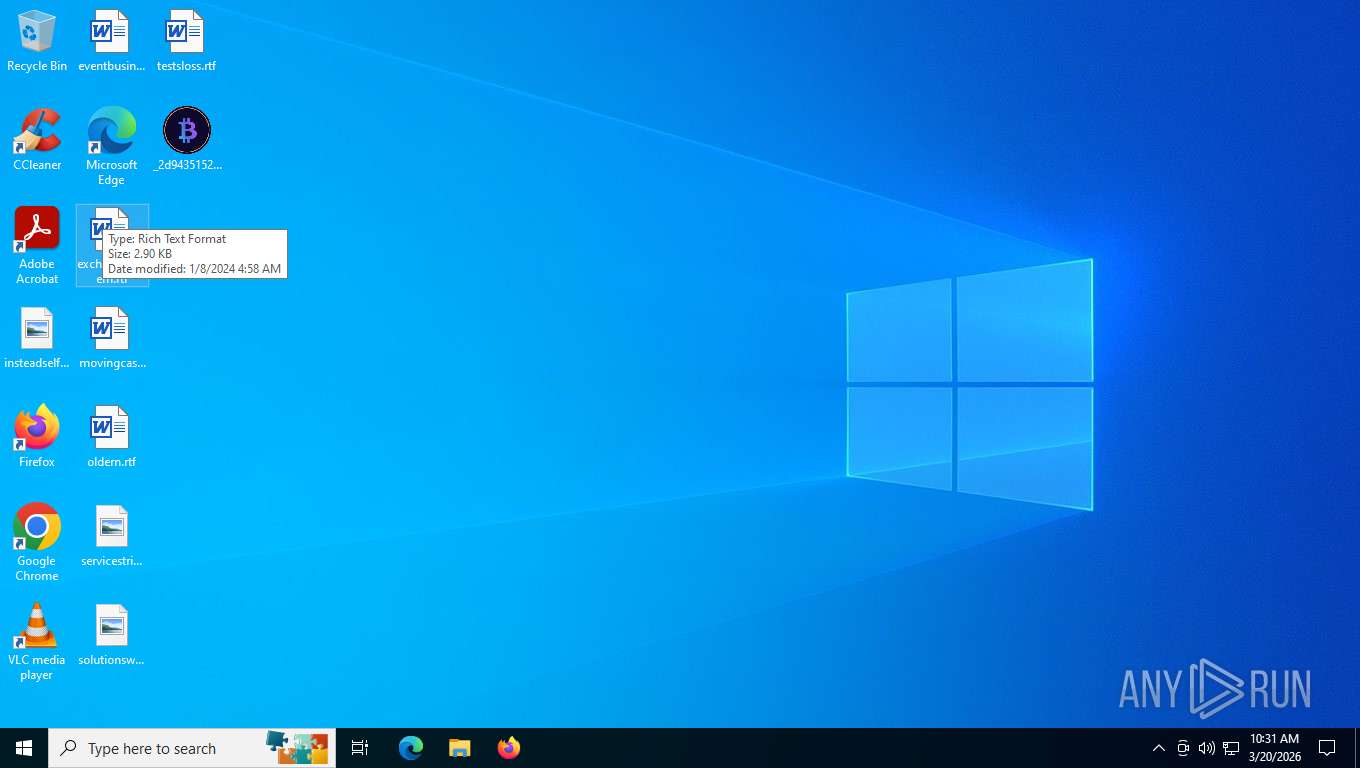The image size is (1360, 768).
Task: Open the volume speaker tray icon
Action: click(1207, 748)
